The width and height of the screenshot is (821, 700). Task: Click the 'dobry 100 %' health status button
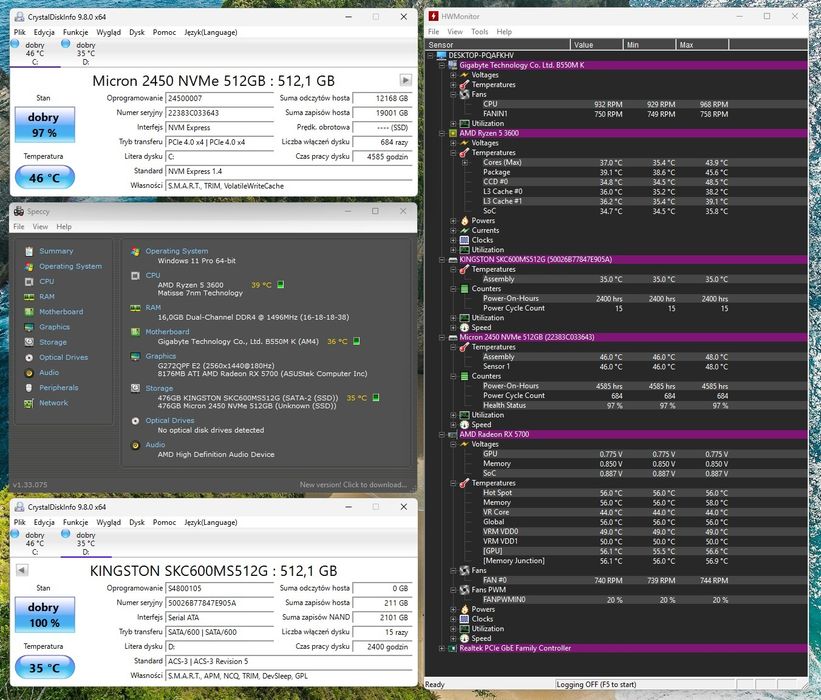[45, 615]
